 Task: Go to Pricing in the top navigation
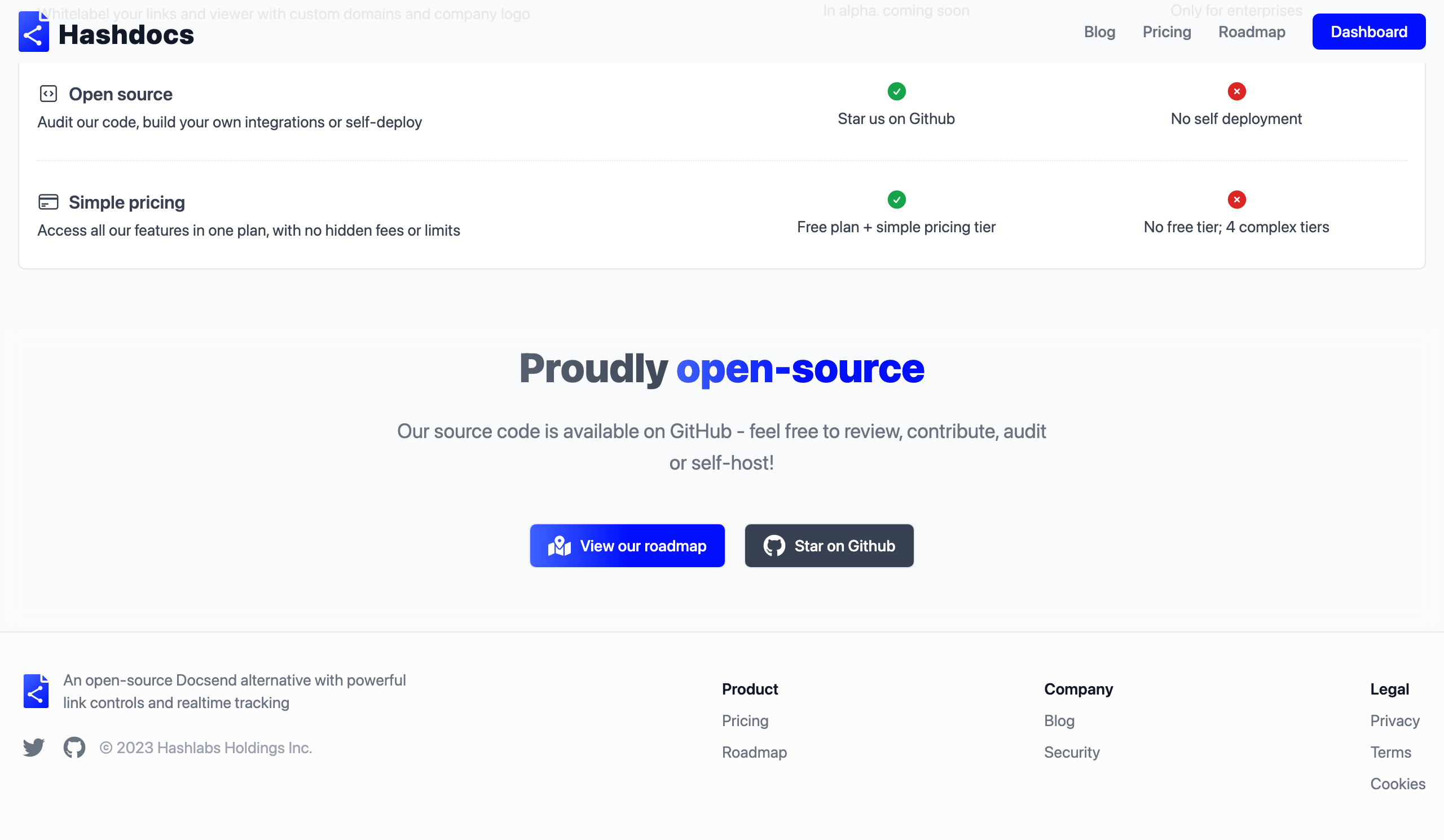click(1166, 32)
